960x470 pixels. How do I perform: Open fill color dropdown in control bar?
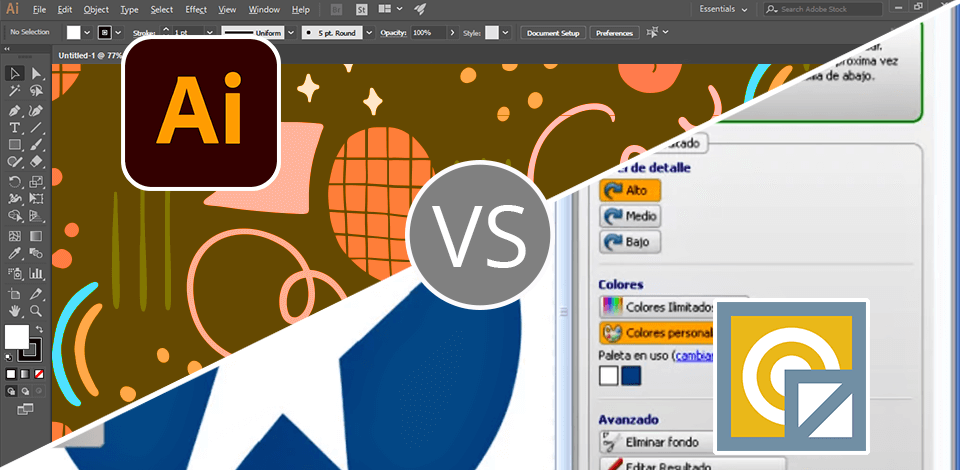87,32
